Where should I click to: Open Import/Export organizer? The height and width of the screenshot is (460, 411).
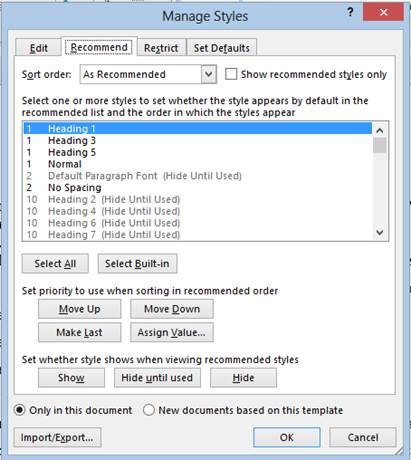point(57,437)
